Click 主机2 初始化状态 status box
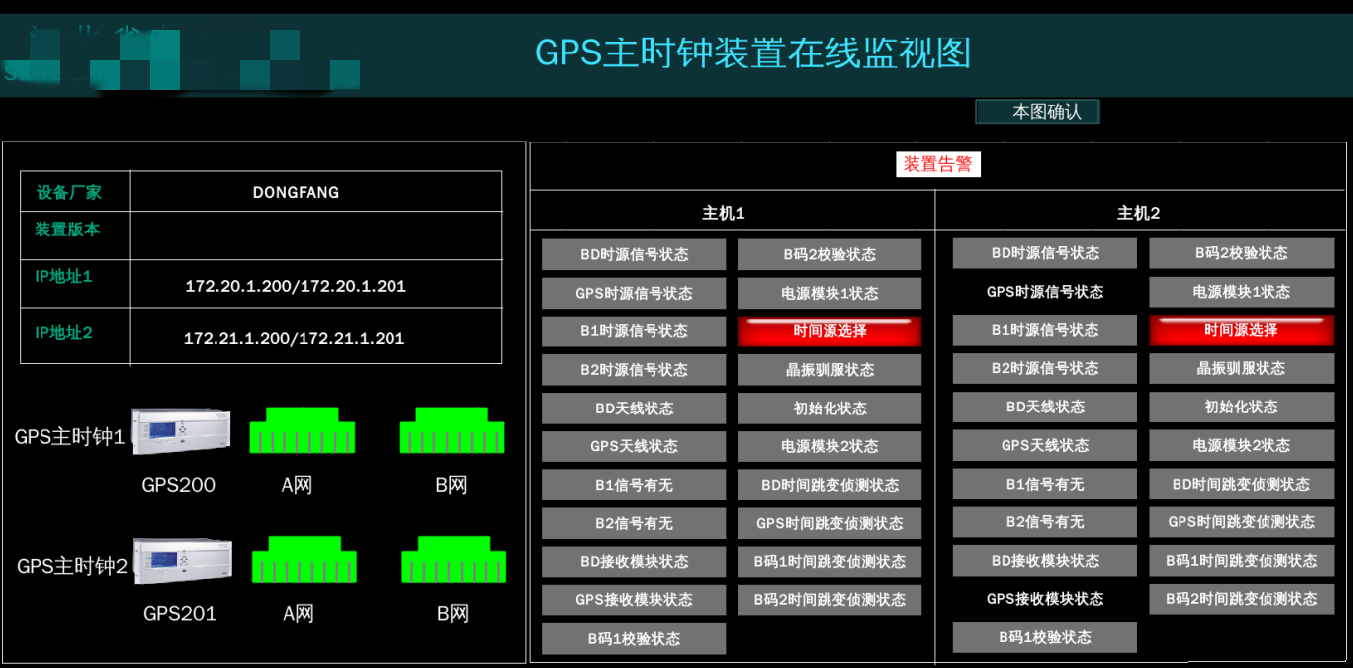The height and width of the screenshot is (668, 1353). pos(1241,407)
